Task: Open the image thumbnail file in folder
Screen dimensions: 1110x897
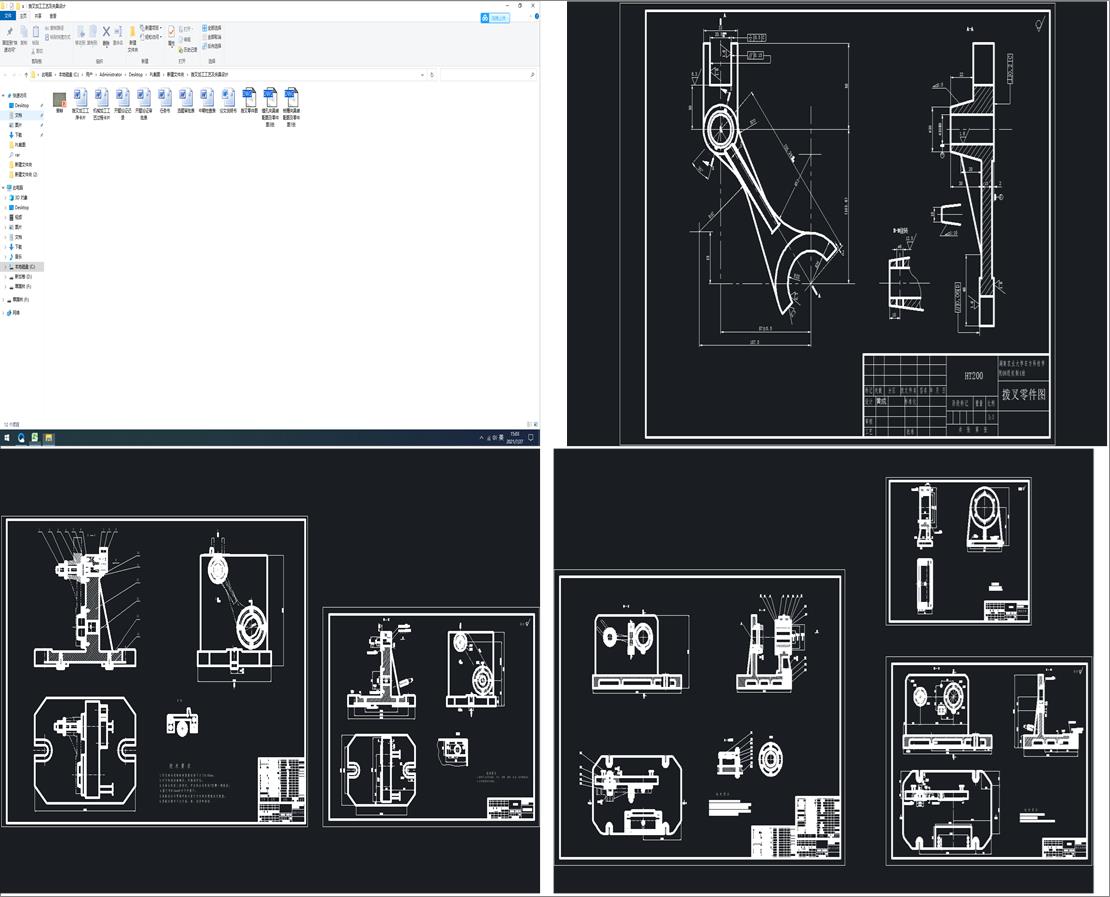Action: pos(59,99)
